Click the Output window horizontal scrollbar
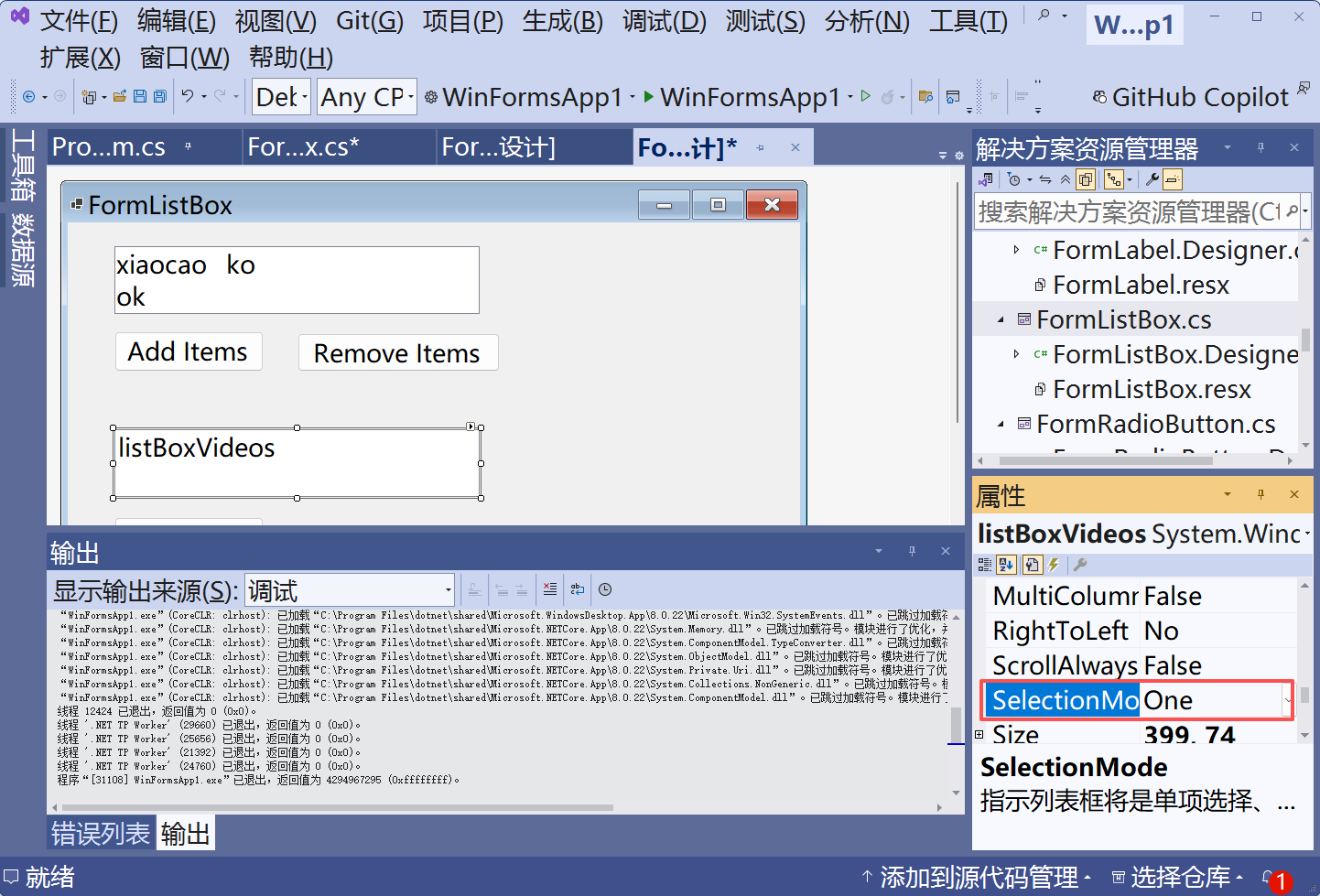Viewport: 1320px width, 896px height. click(x=337, y=808)
